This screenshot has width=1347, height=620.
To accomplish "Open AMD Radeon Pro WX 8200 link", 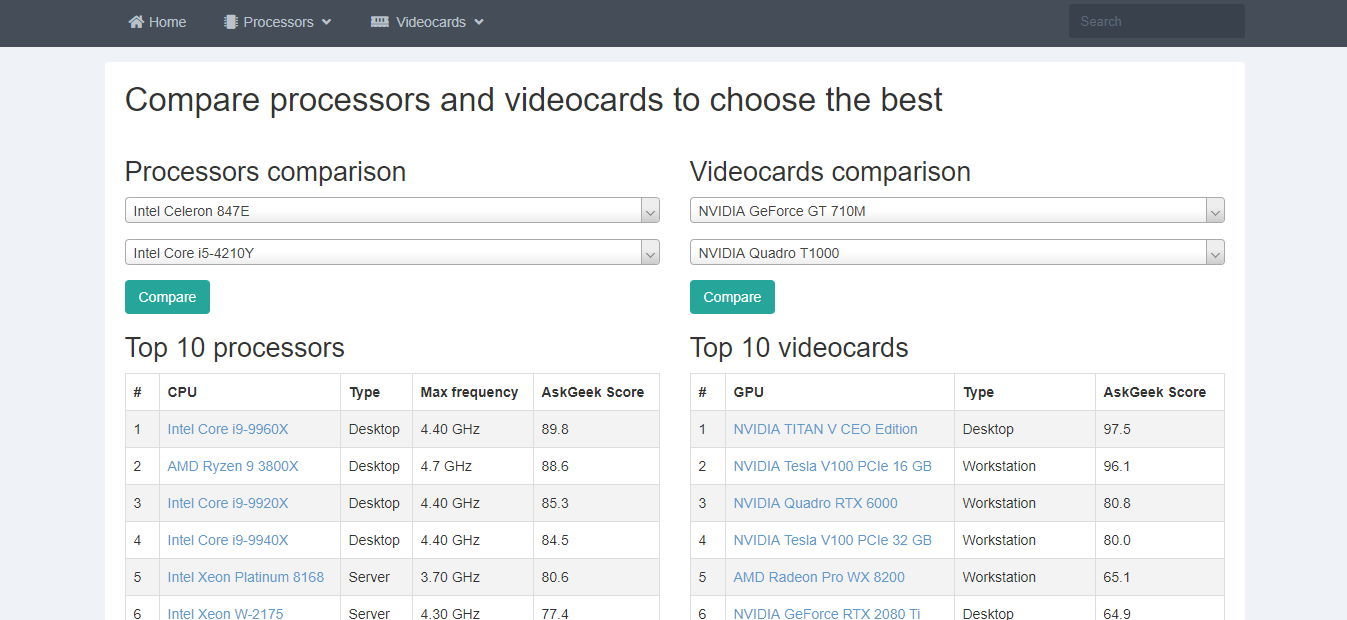I will coord(819,577).
